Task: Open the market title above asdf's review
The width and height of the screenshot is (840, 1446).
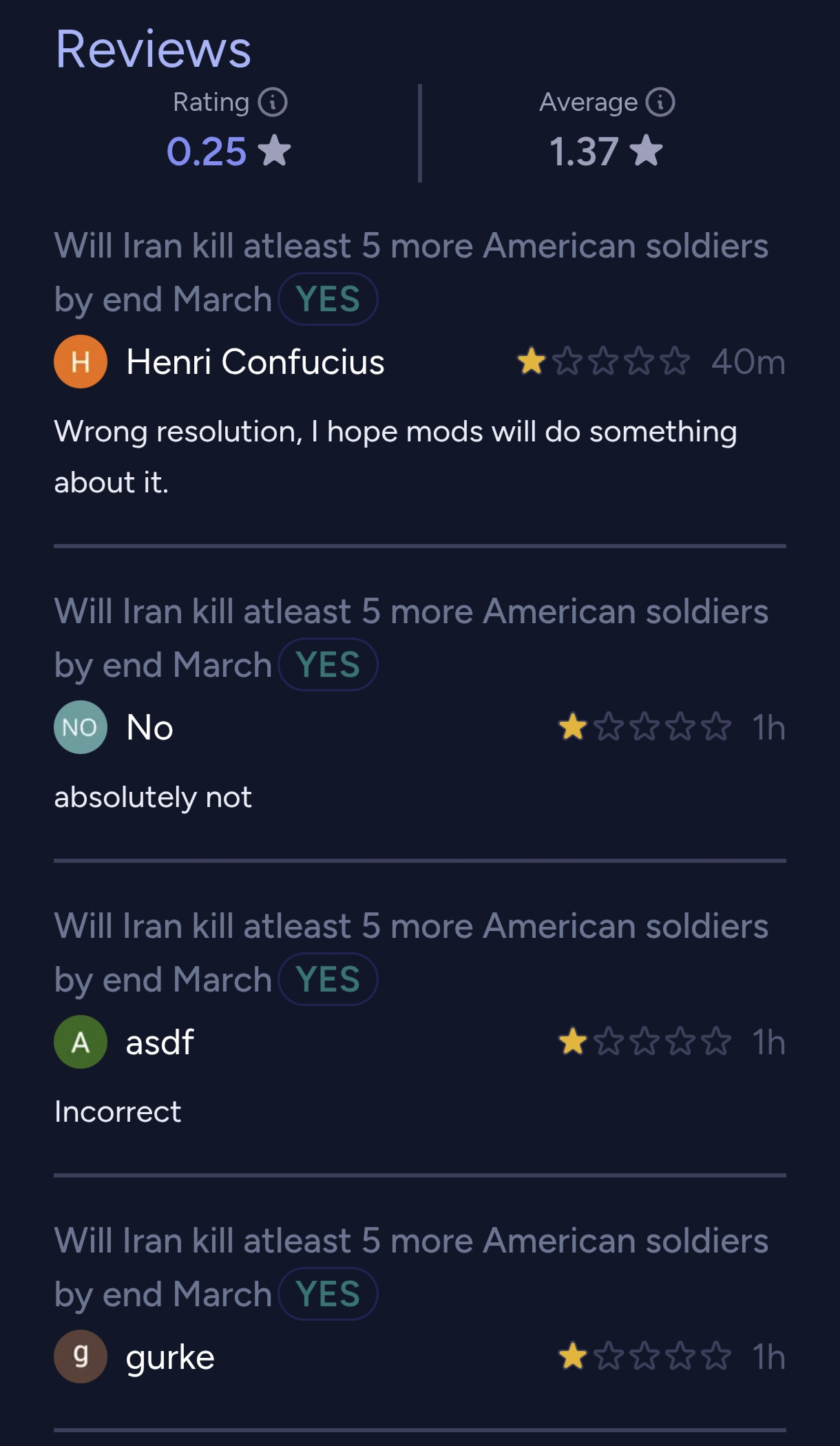Action: (x=411, y=926)
